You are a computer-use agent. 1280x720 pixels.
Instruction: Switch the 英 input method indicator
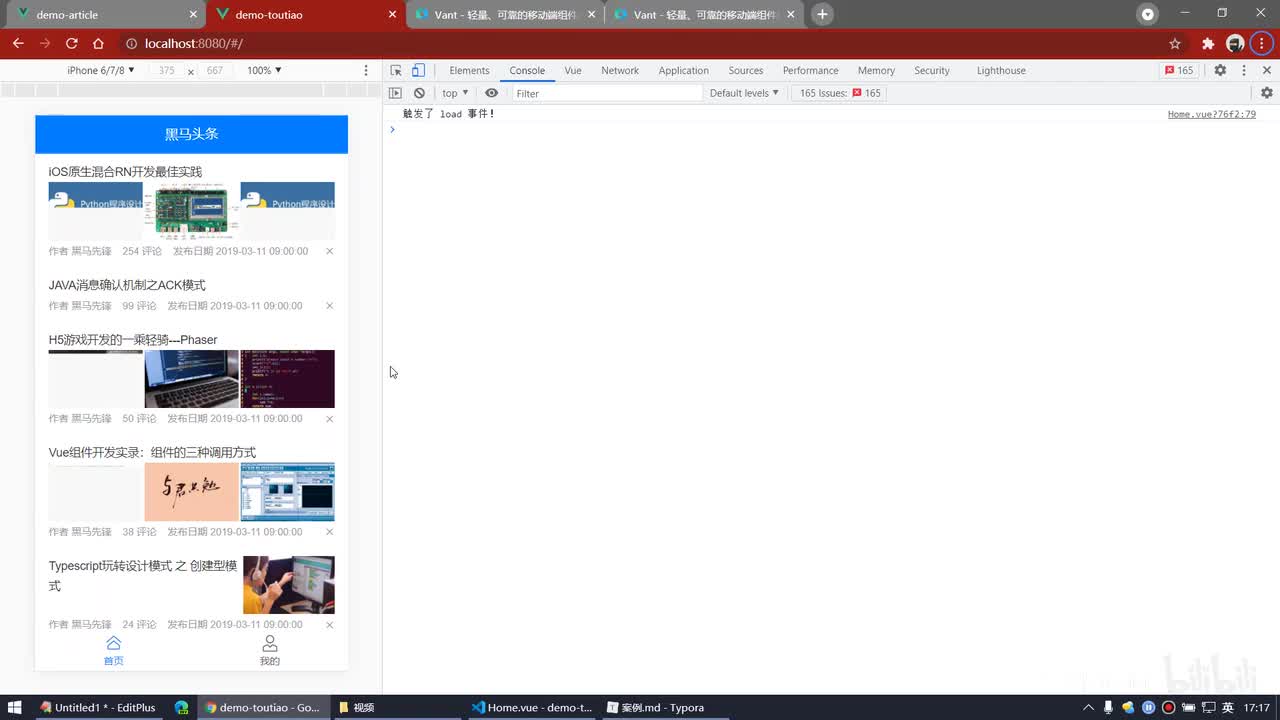tap(1227, 707)
